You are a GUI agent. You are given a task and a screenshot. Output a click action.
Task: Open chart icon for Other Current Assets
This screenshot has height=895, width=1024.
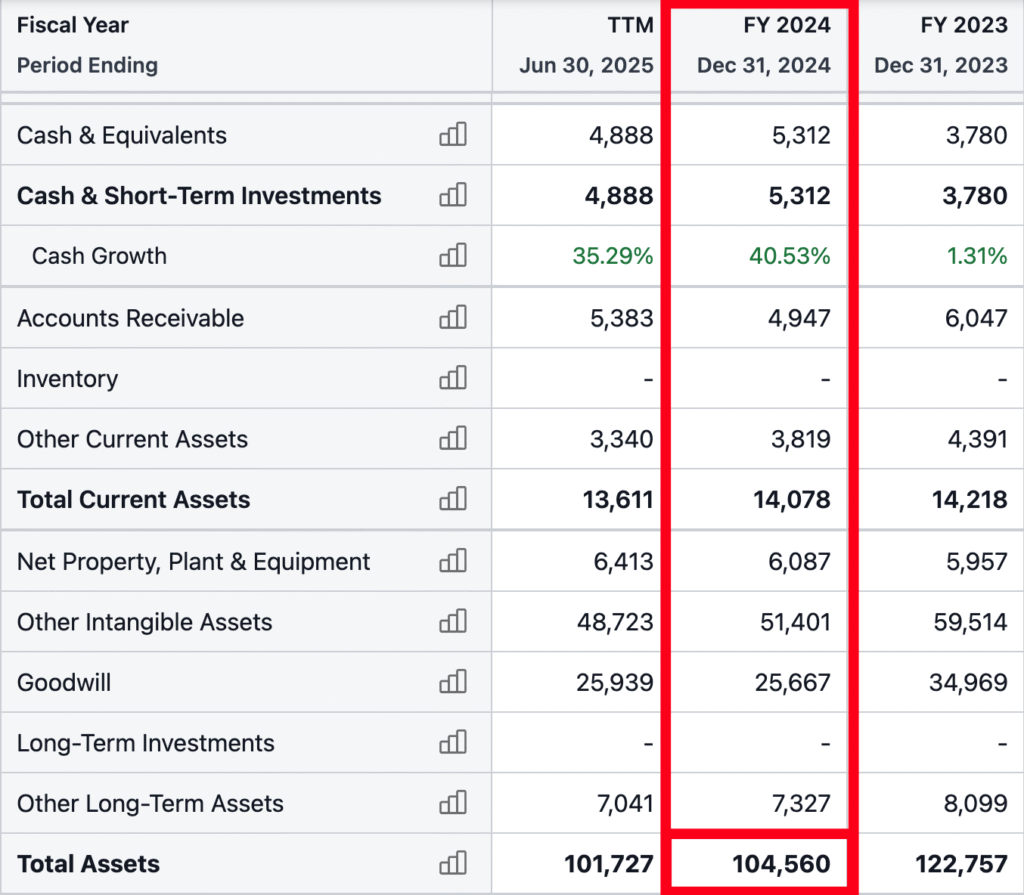coord(453,439)
